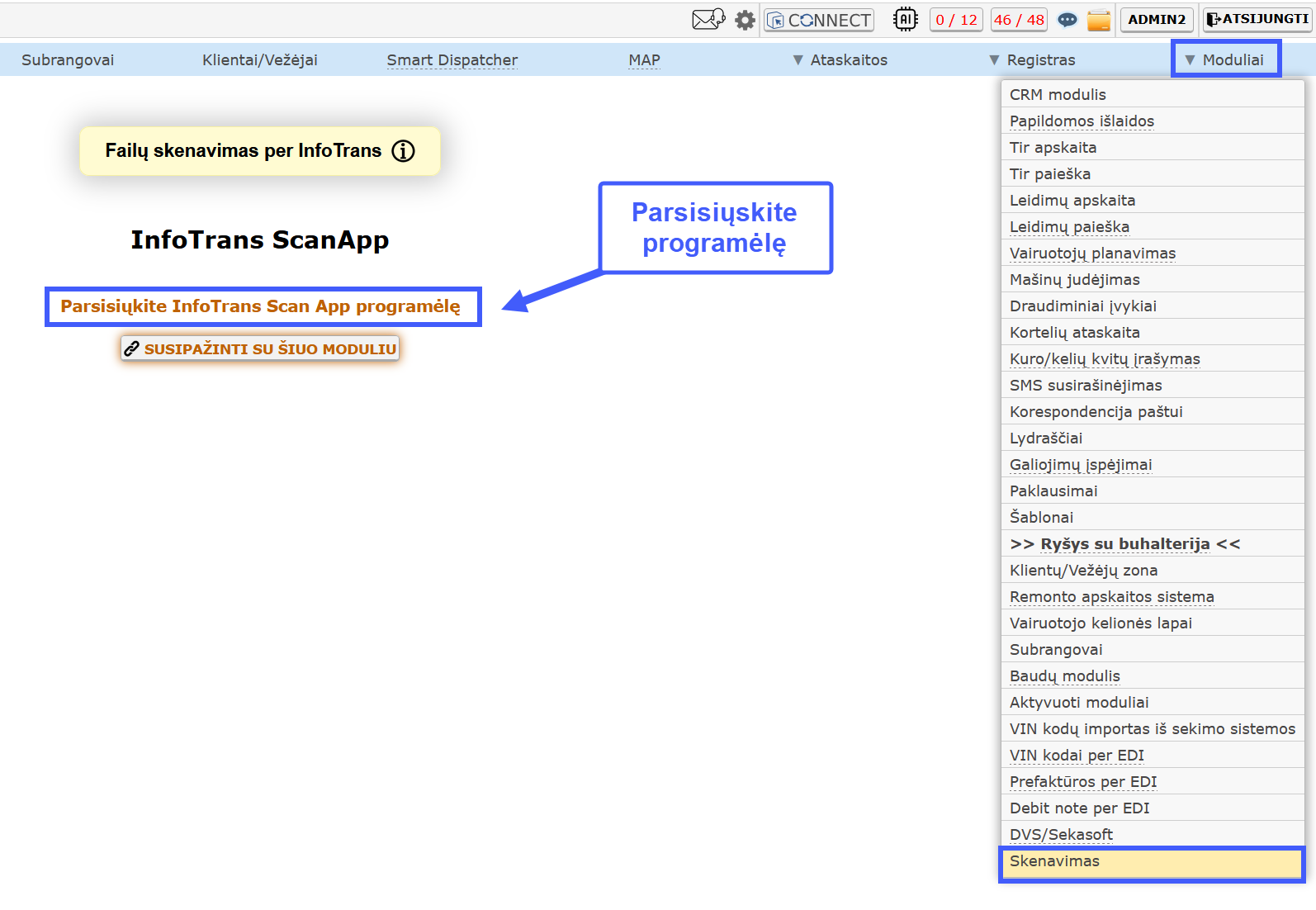Viewport: 1316px width, 910px height.
Task: Select Draudiminiai įvykiai entry
Action: (1152, 306)
